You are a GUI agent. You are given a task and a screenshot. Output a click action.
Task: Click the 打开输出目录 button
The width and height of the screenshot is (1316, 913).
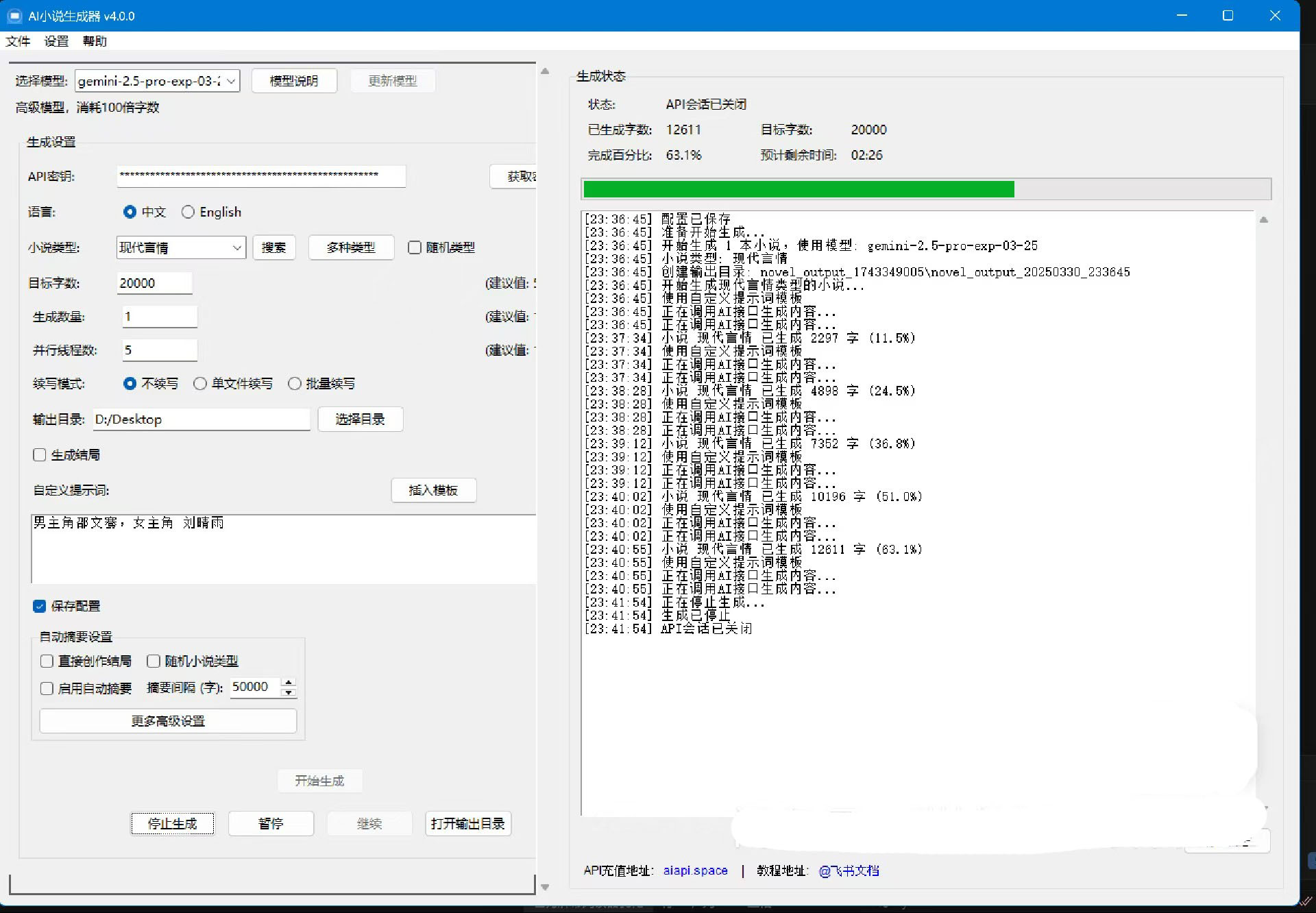click(x=468, y=824)
